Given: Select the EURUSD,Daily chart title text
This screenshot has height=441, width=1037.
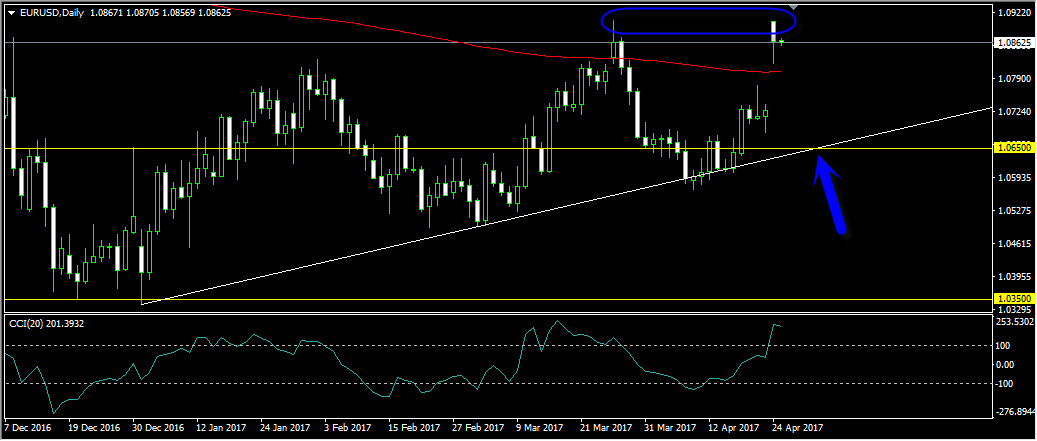Looking at the screenshot, I should coord(52,13).
